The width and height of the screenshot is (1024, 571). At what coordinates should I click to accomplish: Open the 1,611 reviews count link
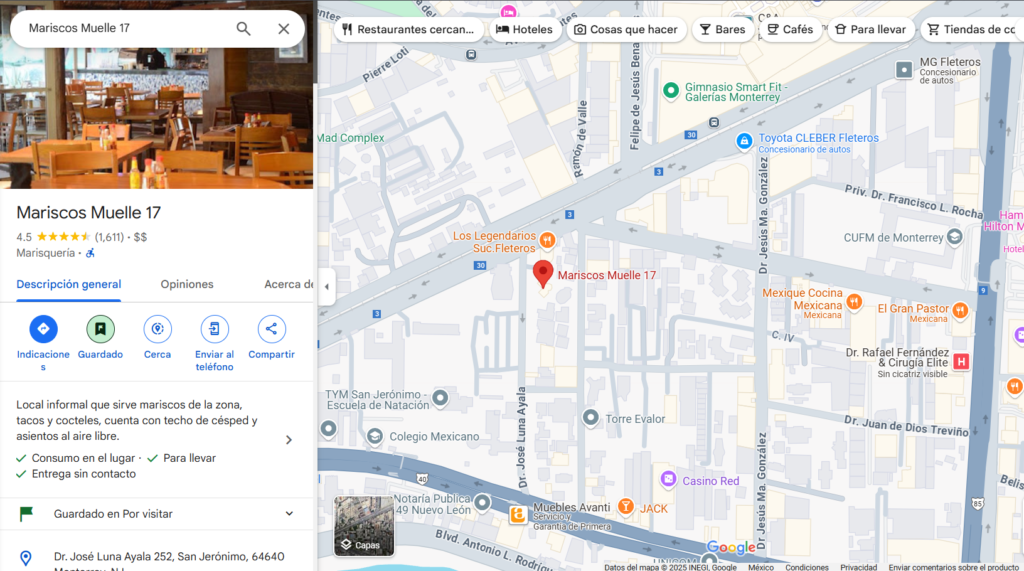coord(109,237)
